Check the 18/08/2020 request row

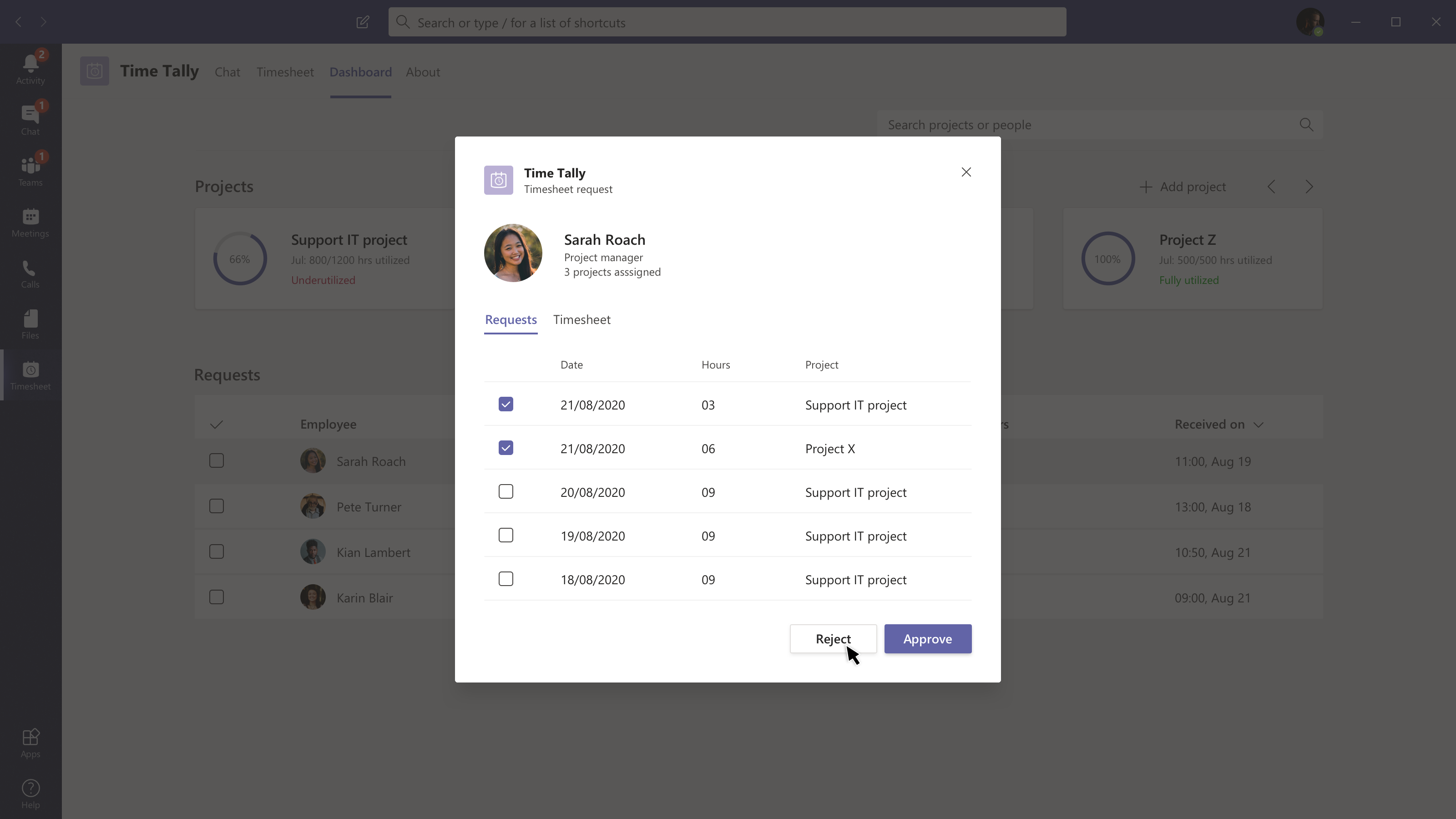506,579
